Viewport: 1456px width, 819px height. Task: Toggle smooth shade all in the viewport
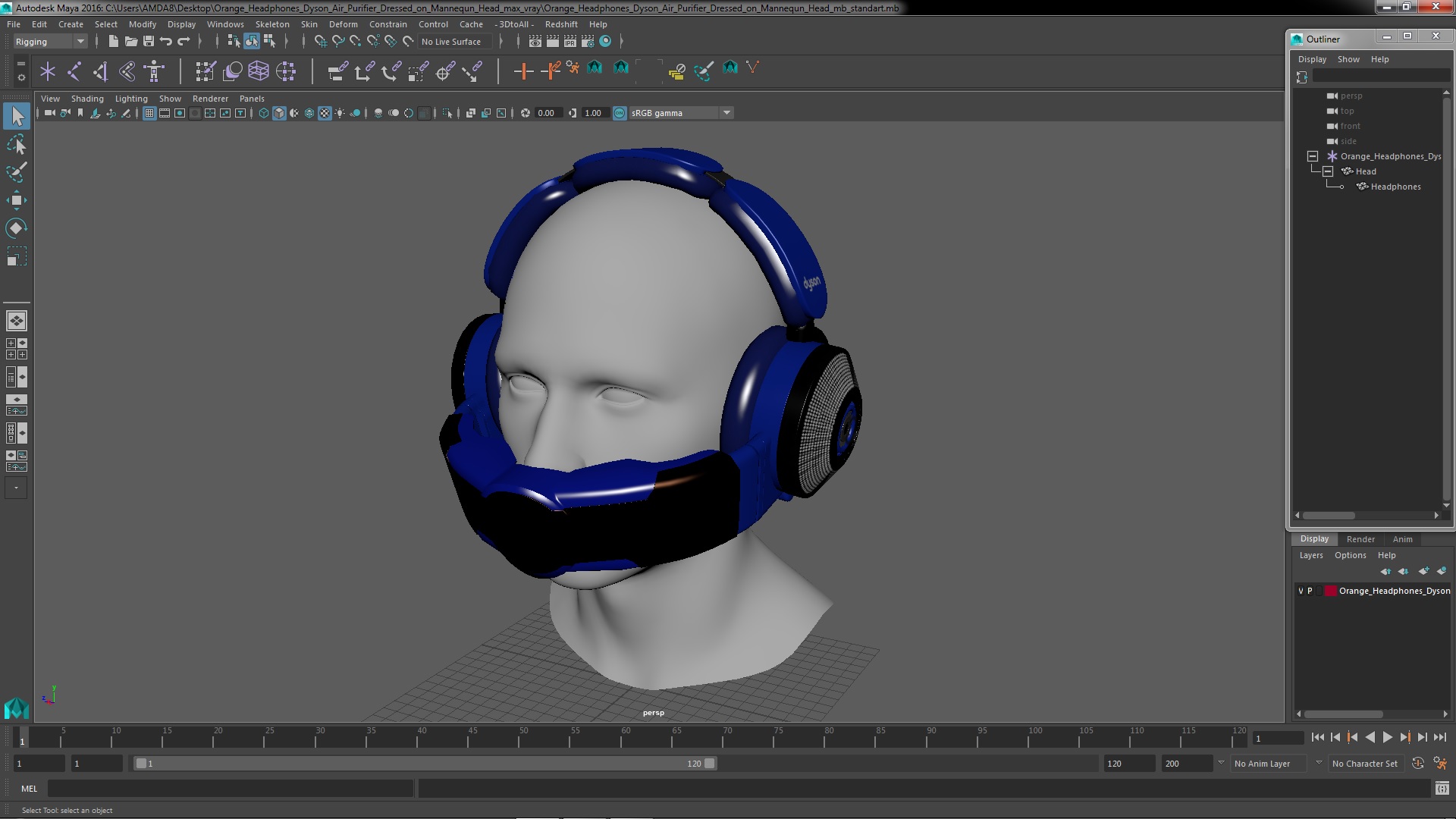pyautogui.click(x=279, y=113)
